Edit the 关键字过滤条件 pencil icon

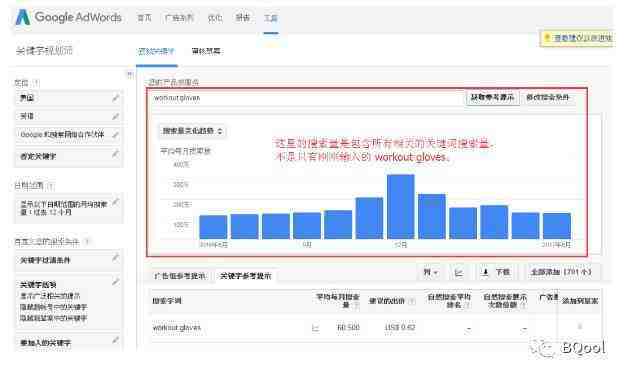pyautogui.click(x=115, y=258)
